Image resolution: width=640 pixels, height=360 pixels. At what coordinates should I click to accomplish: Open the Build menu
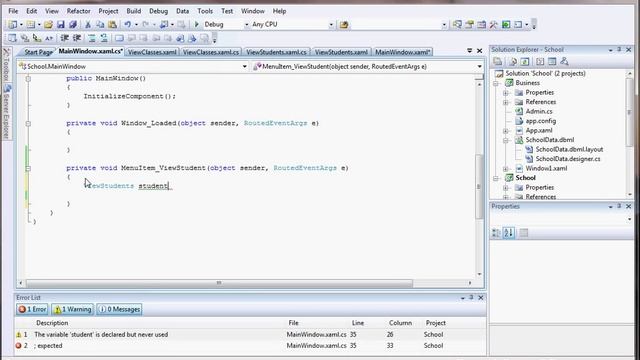[133, 11]
